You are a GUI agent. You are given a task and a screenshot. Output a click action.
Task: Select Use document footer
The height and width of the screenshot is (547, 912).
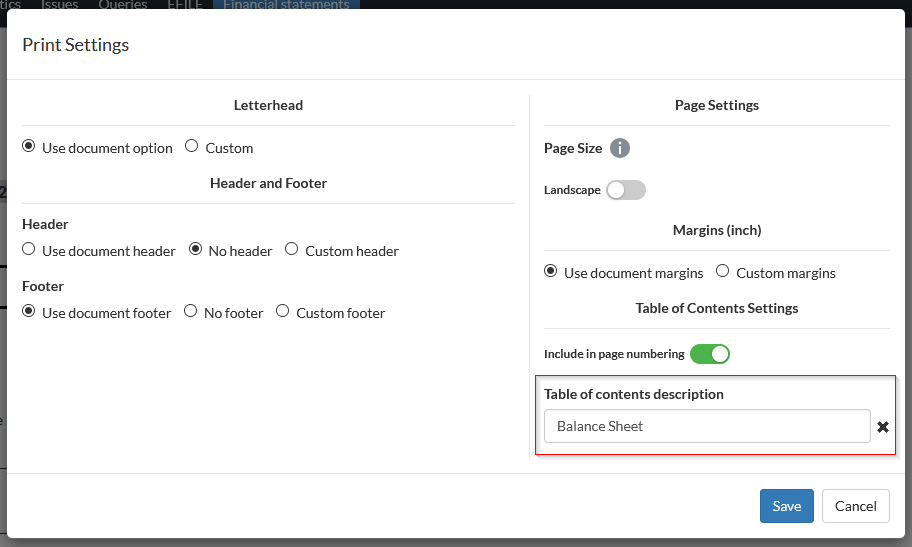tap(29, 312)
